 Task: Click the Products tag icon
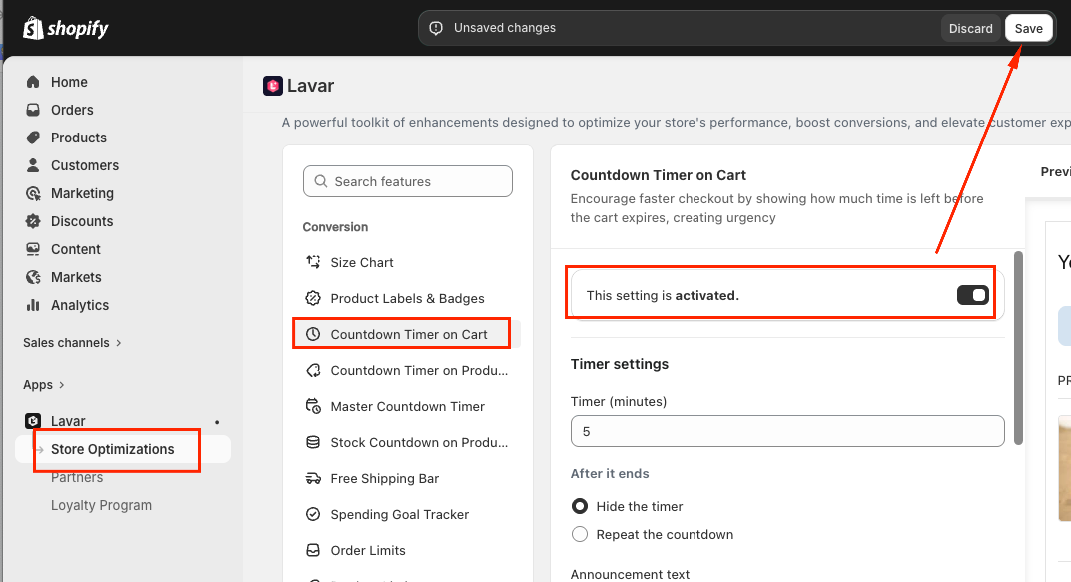click(33, 137)
